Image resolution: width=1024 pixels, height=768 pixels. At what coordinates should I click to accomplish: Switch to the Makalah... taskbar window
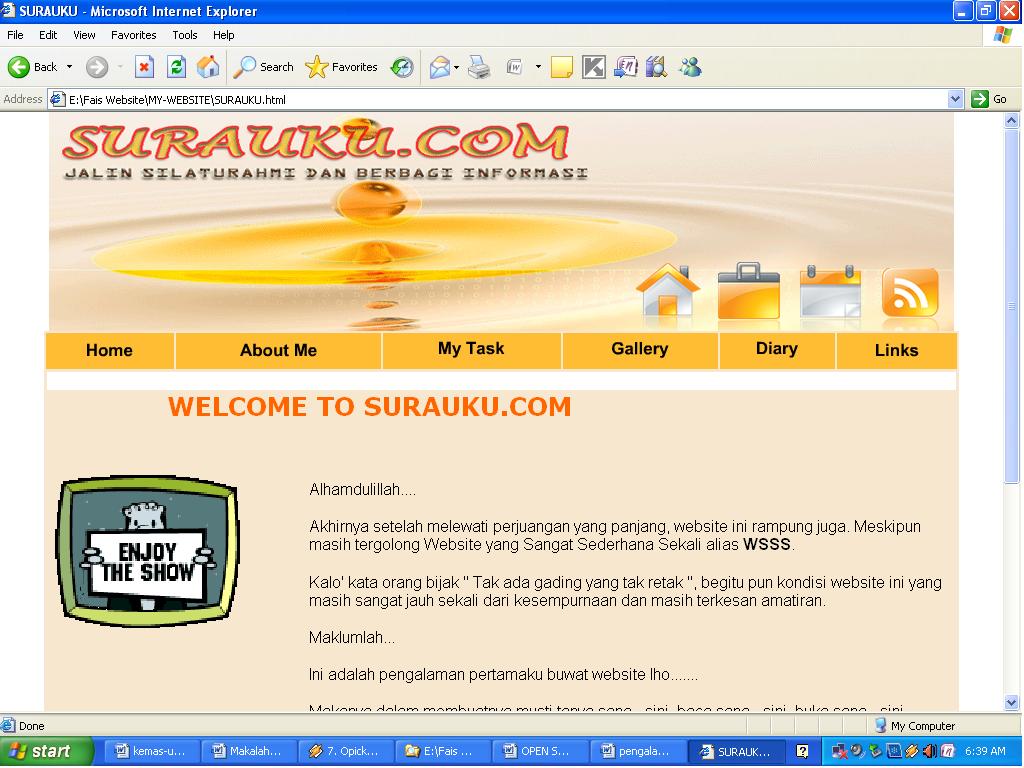click(x=248, y=752)
